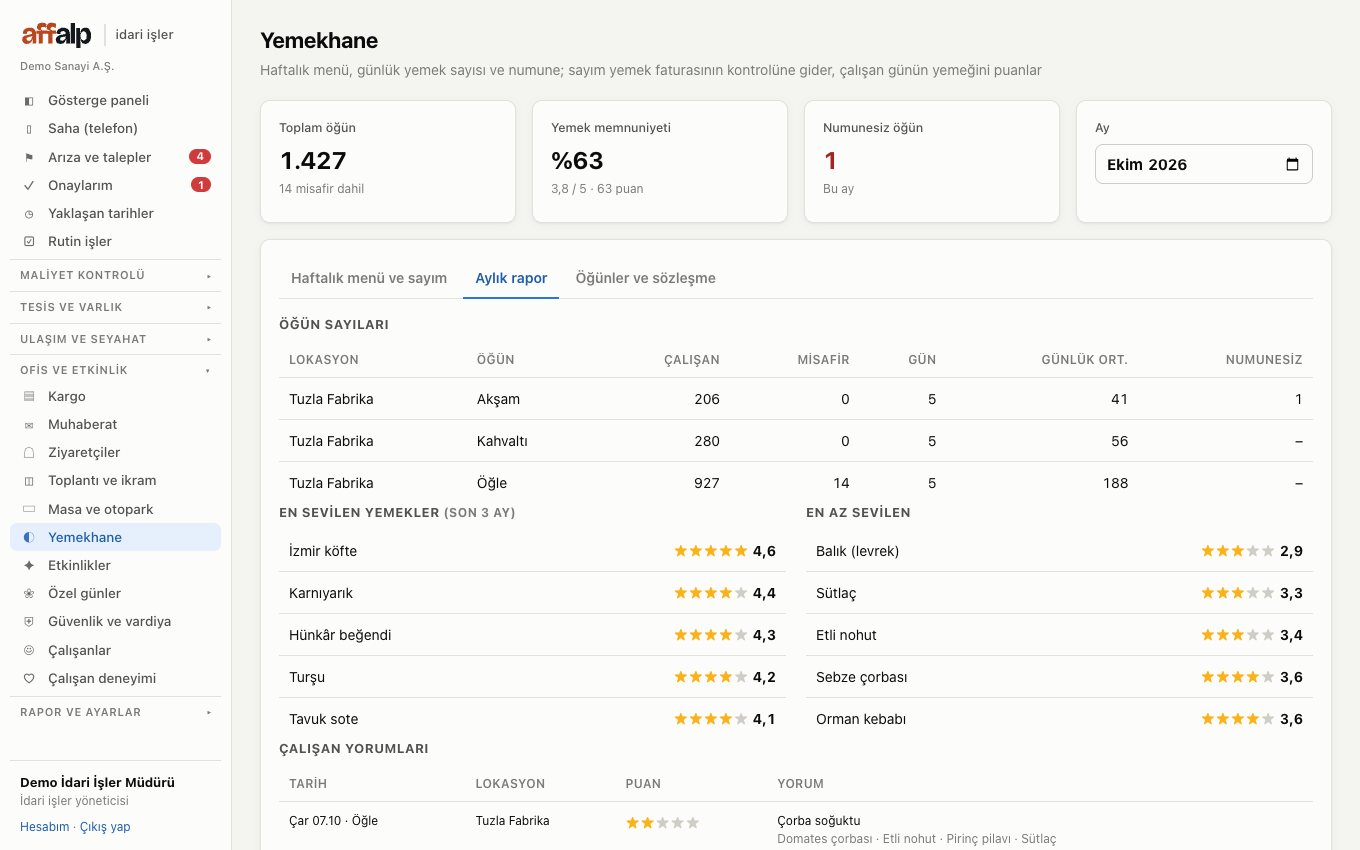
Task: Collapse the Ofis ve Etkinlik section
Action: tap(115, 370)
